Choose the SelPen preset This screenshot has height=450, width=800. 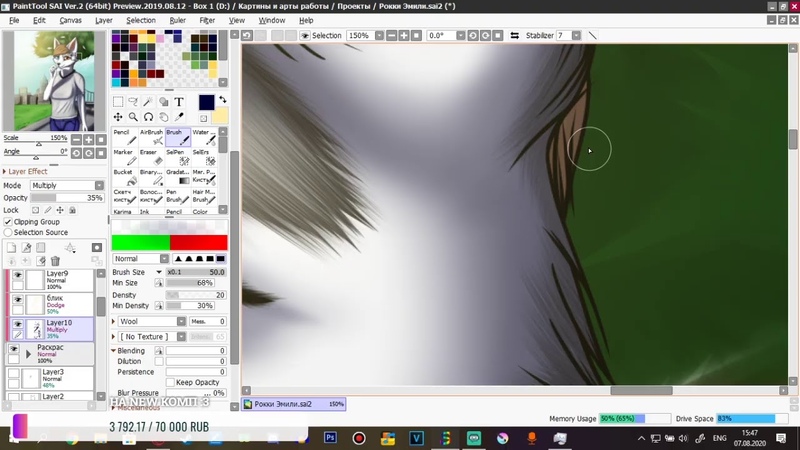pyautogui.click(x=178, y=157)
